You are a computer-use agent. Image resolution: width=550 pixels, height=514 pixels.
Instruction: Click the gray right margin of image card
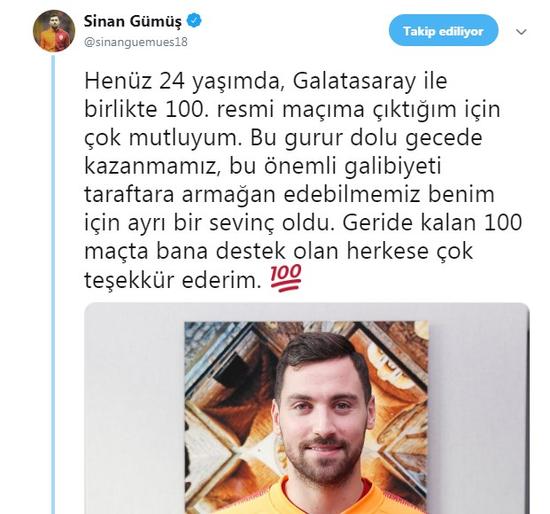[479, 409]
